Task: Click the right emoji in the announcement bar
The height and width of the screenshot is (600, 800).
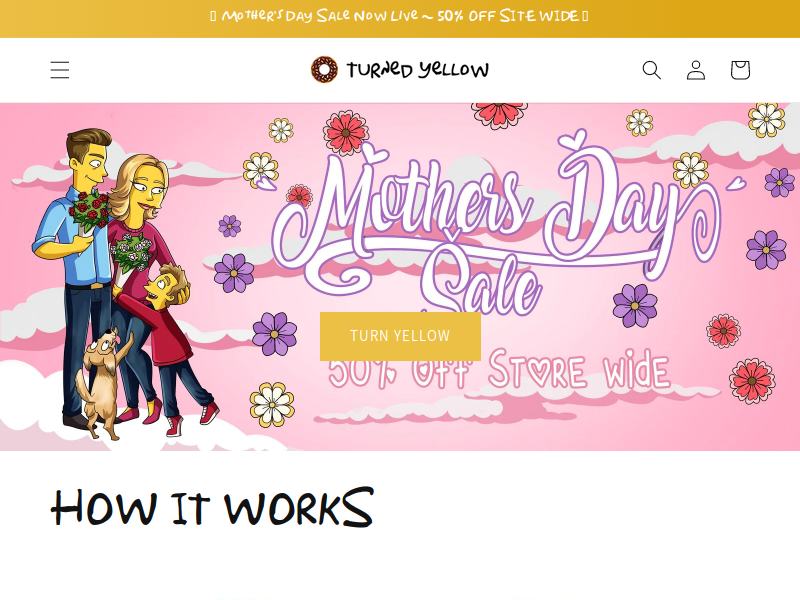Action: click(x=585, y=16)
